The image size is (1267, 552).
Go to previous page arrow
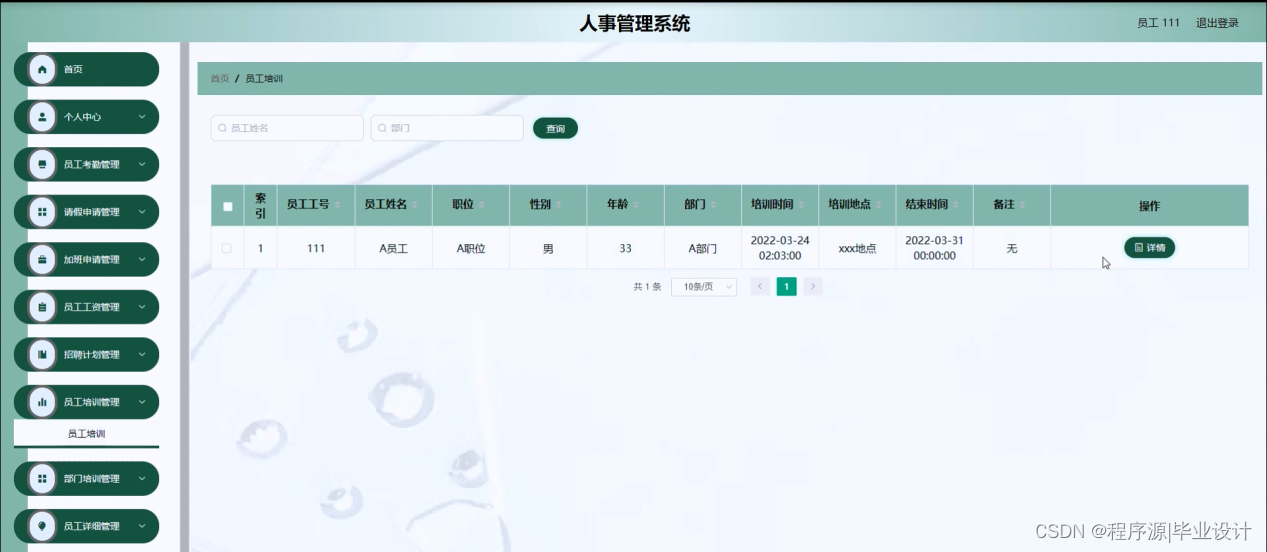pyautogui.click(x=760, y=287)
